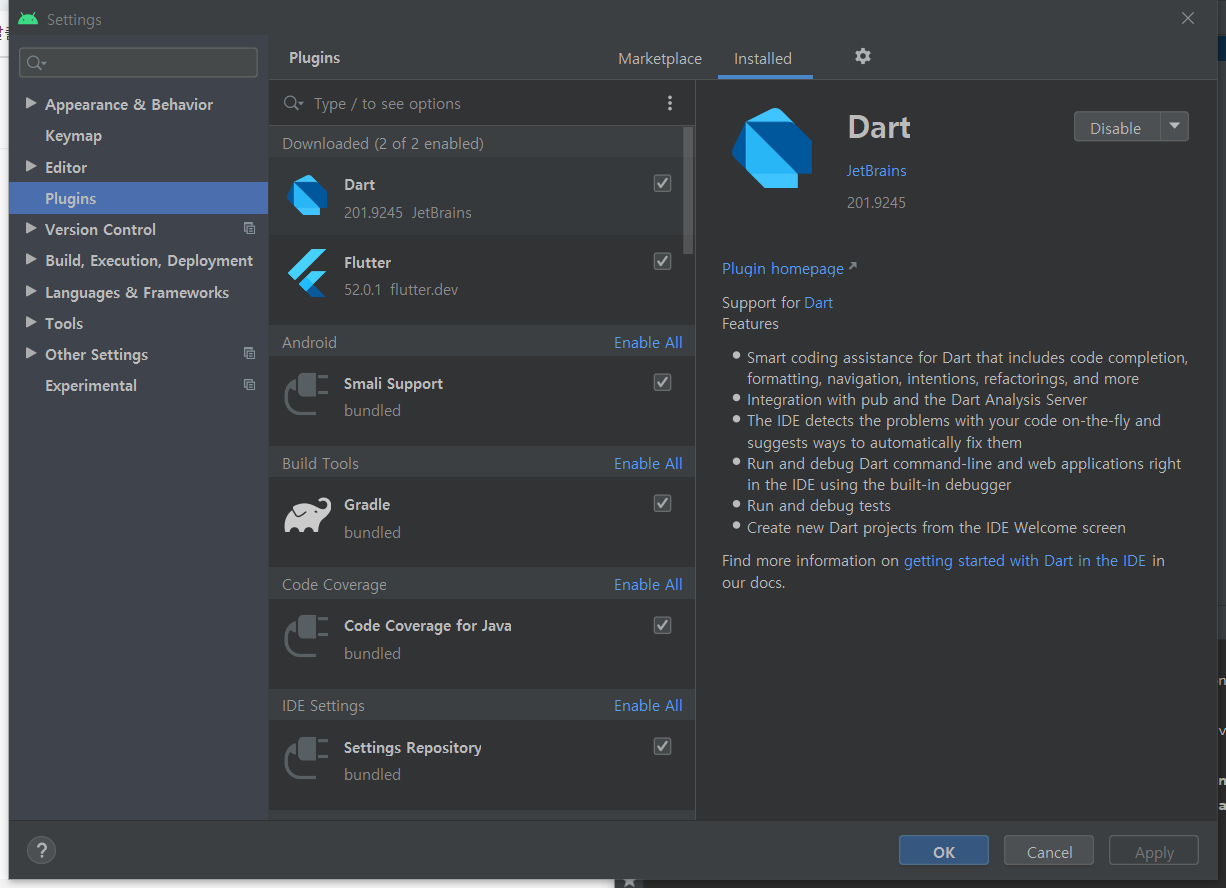The height and width of the screenshot is (888, 1226).
Task: Open getting started with Dart in the IDE link
Action: pyautogui.click(x=1025, y=560)
